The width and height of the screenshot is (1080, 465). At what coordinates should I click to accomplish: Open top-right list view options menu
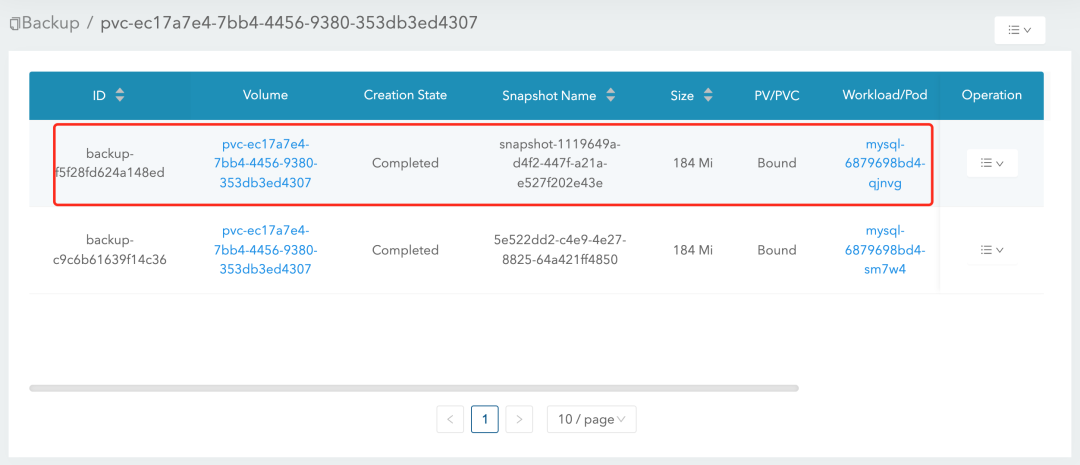coord(1019,30)
